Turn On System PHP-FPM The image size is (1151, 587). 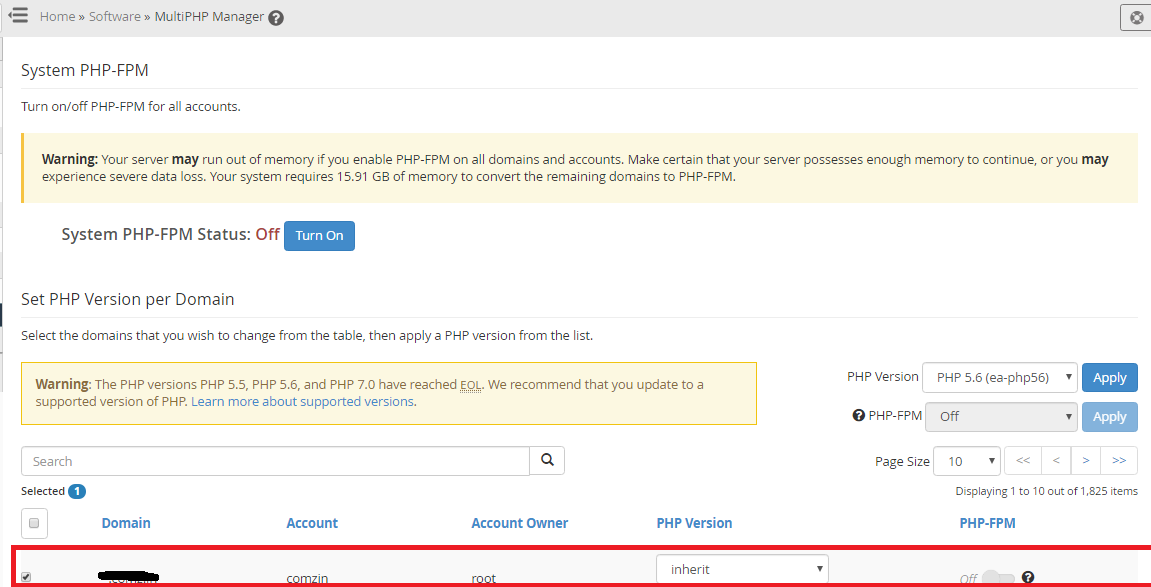[x=319, y=236]
